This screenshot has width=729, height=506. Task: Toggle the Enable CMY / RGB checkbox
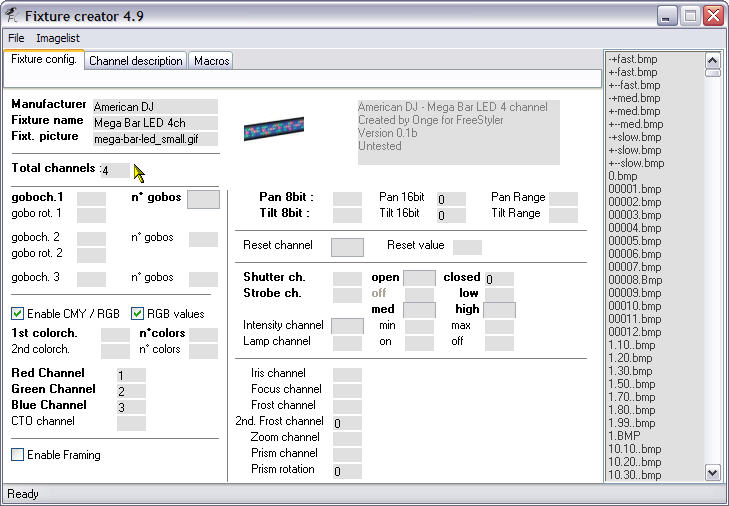[18, 314]
